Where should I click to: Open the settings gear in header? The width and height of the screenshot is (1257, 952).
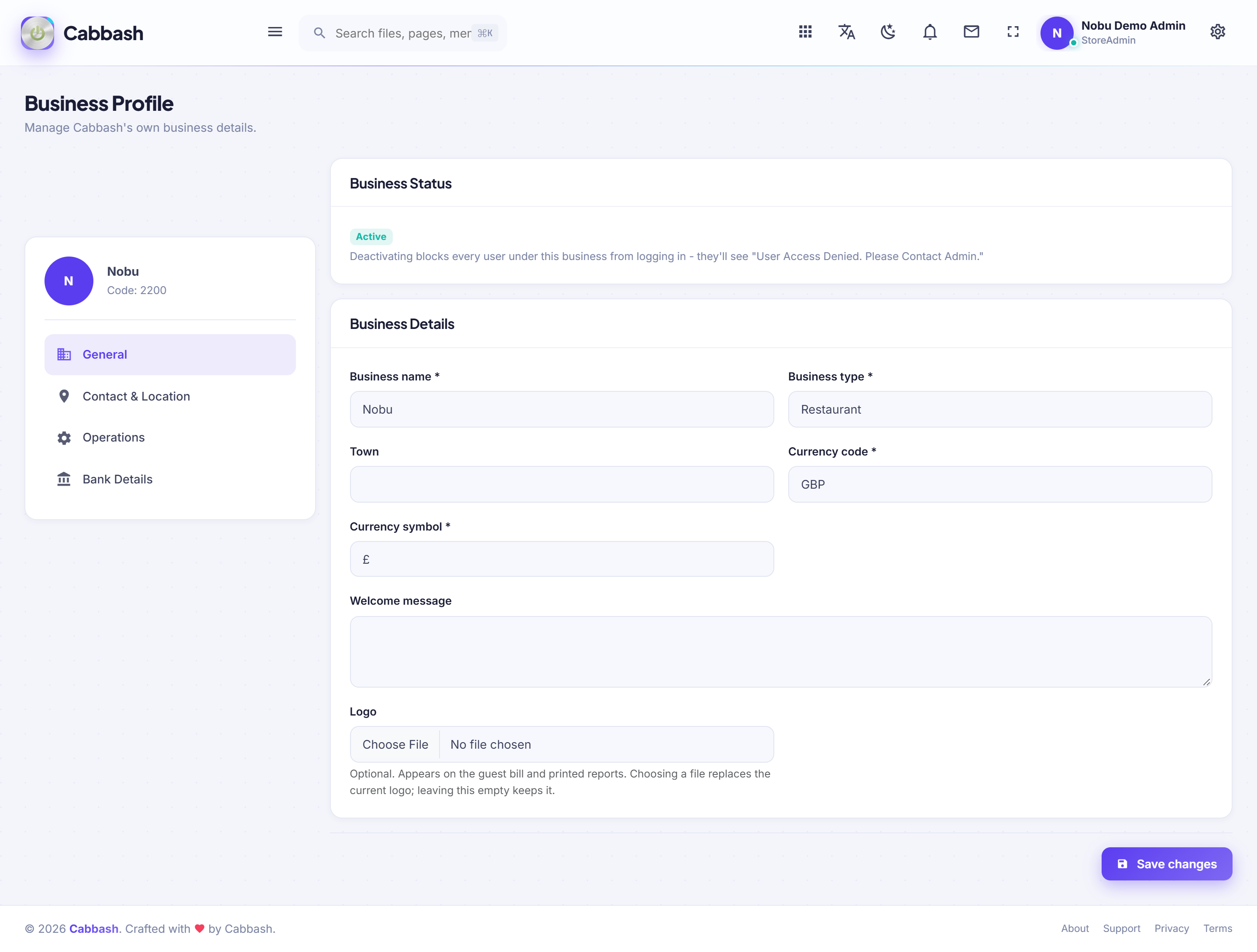(x=1217, y=32)
